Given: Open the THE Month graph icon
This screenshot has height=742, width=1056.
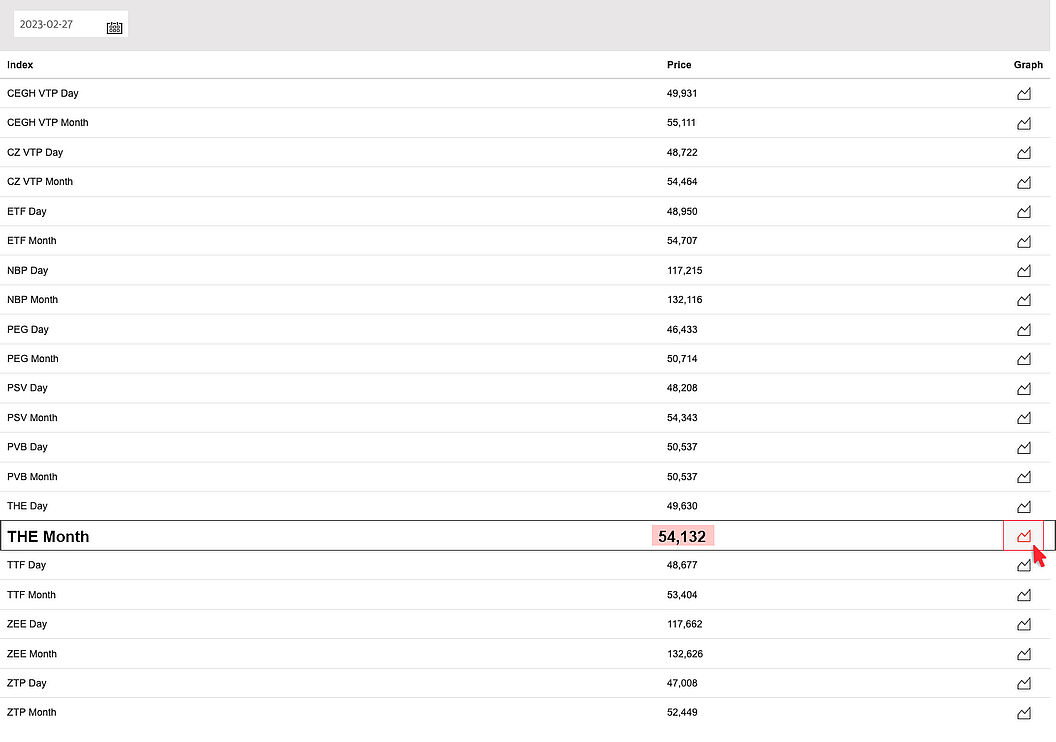Looking at the screenshot, I should point(1024,536).
